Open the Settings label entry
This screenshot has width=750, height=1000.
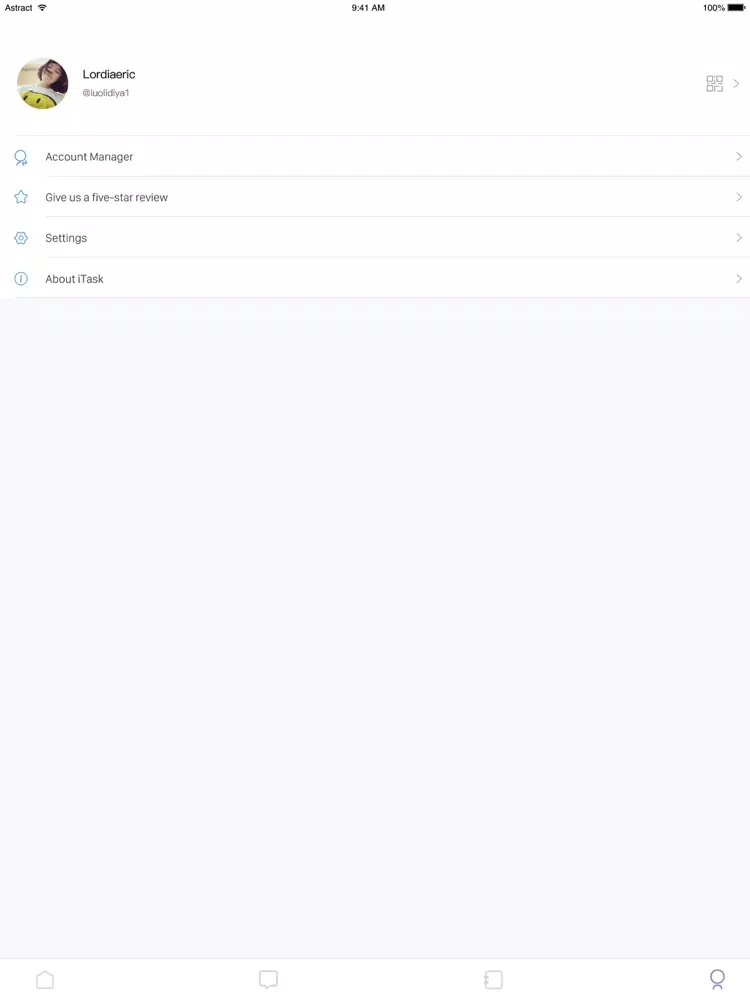pos(66,239)
